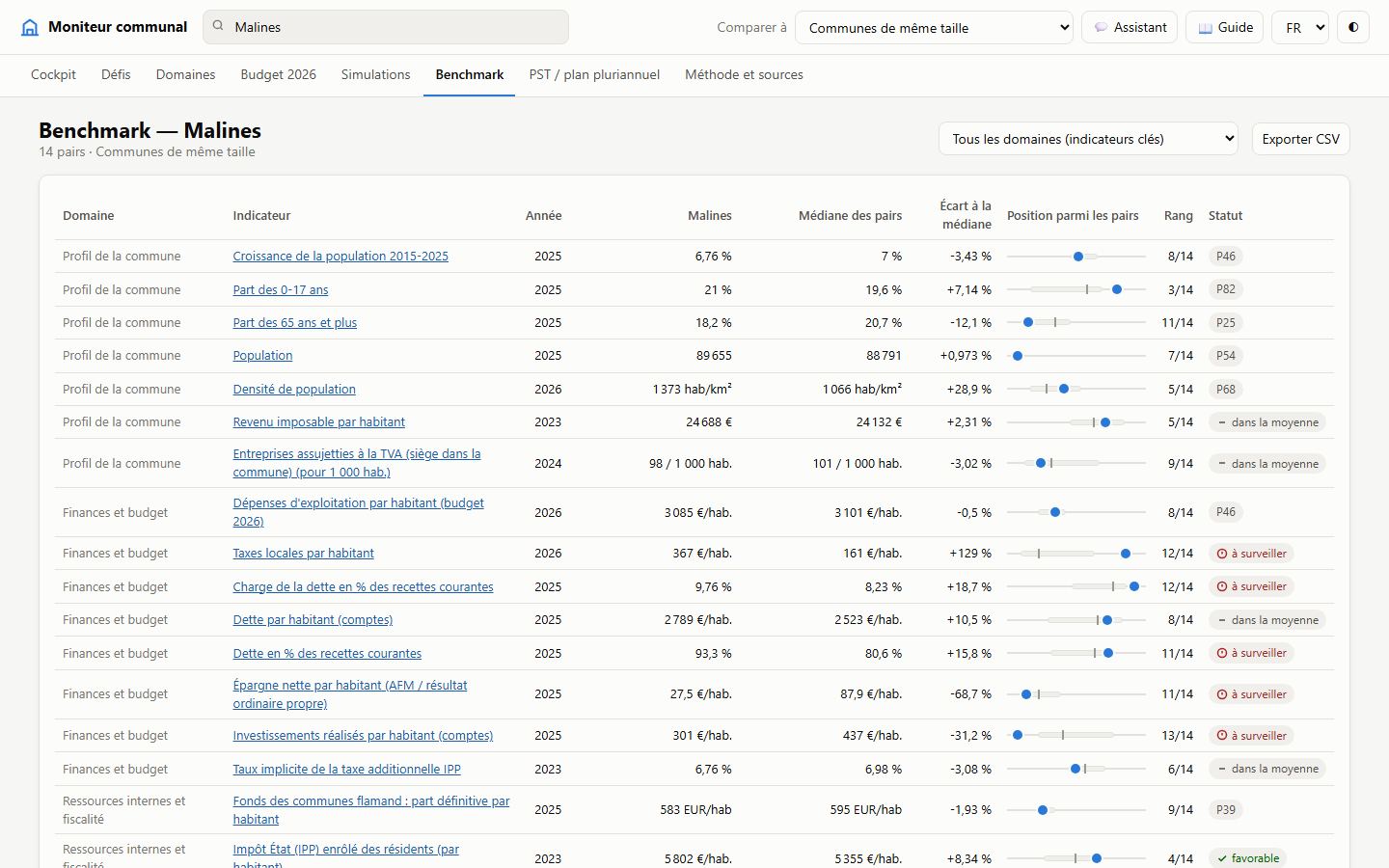Click the Moniteur communal house logo icon

click(x=30, y=27)
